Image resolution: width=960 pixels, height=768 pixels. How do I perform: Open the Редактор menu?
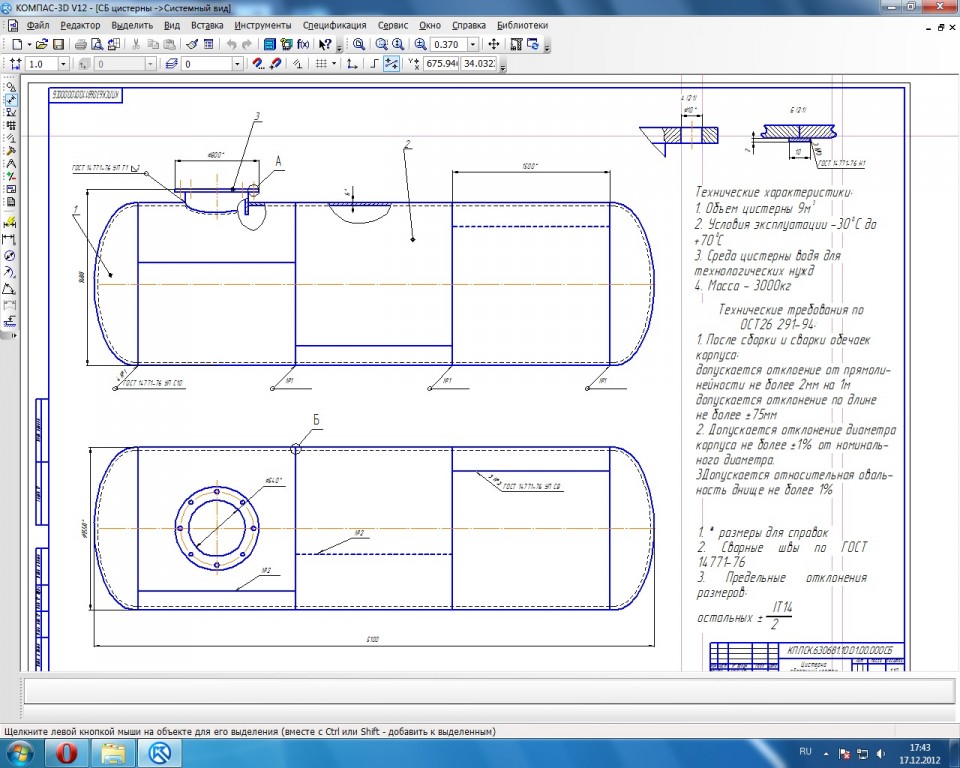(x=80, y=25)
